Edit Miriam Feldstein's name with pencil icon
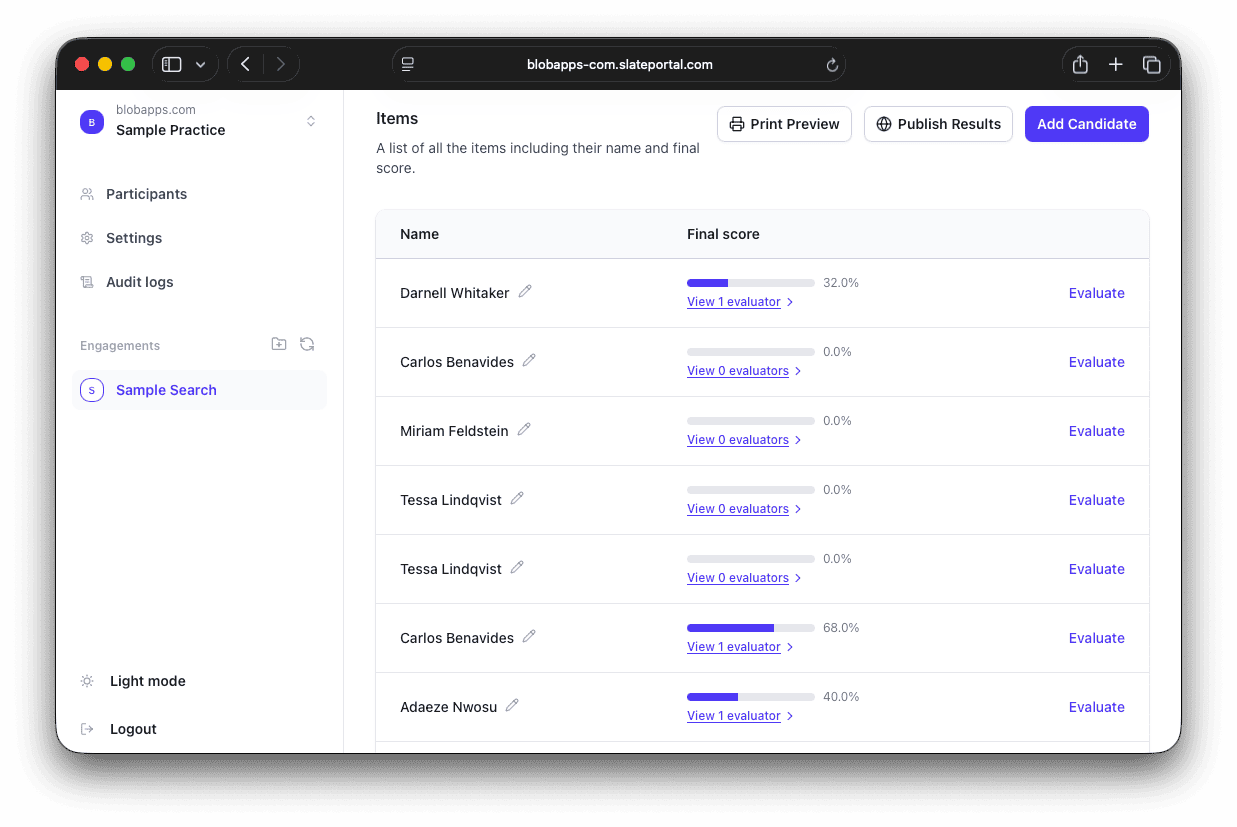The image size is (1237, 827). [524, 429]
